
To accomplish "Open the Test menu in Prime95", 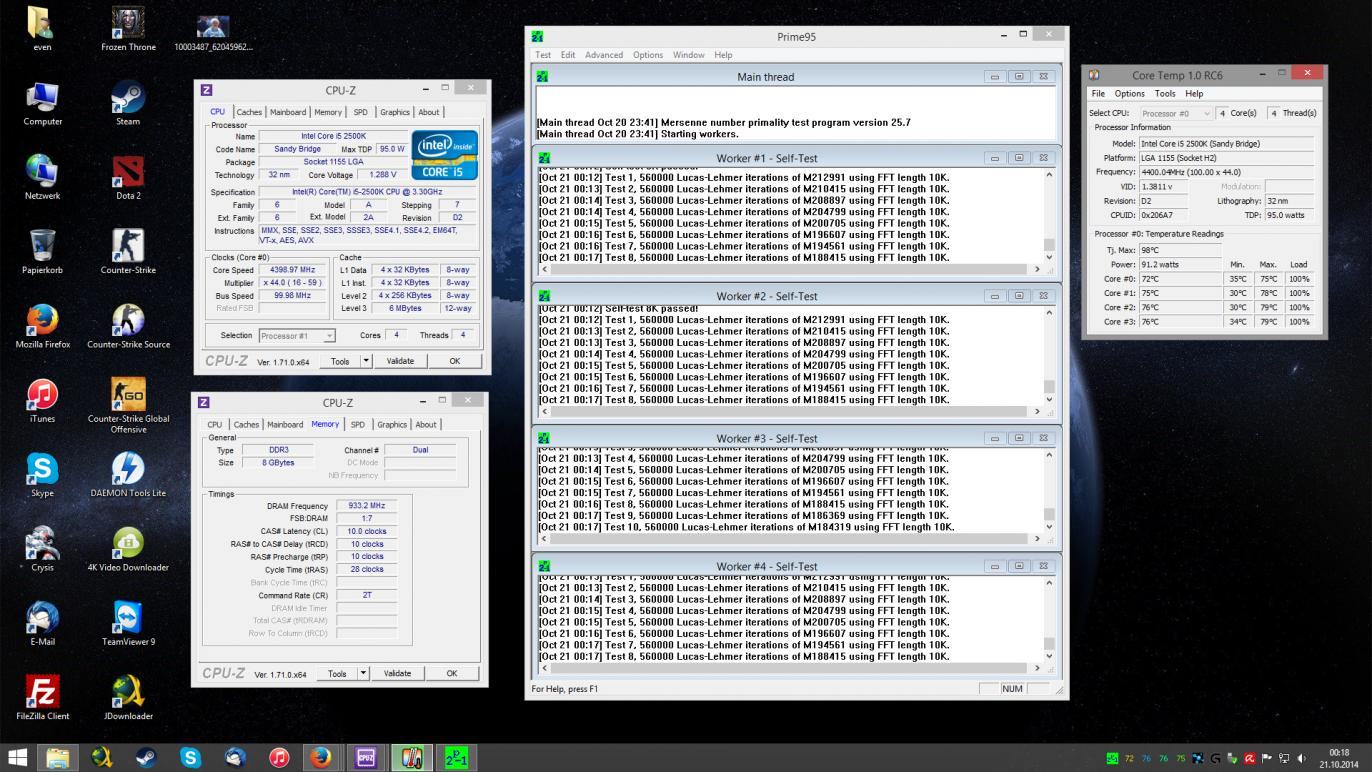I will [543, 55].
